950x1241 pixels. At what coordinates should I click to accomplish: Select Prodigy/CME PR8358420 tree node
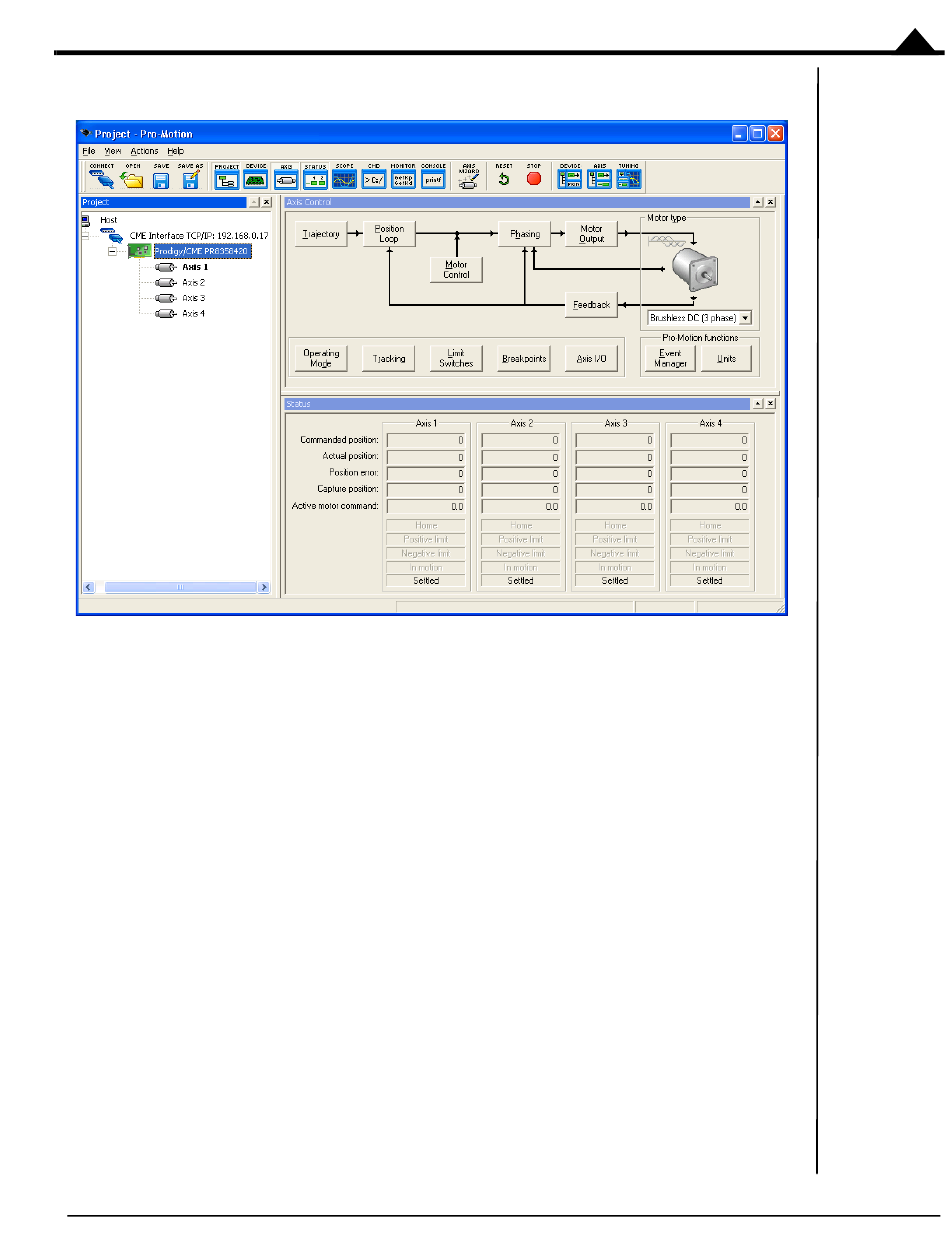[201, 252]
